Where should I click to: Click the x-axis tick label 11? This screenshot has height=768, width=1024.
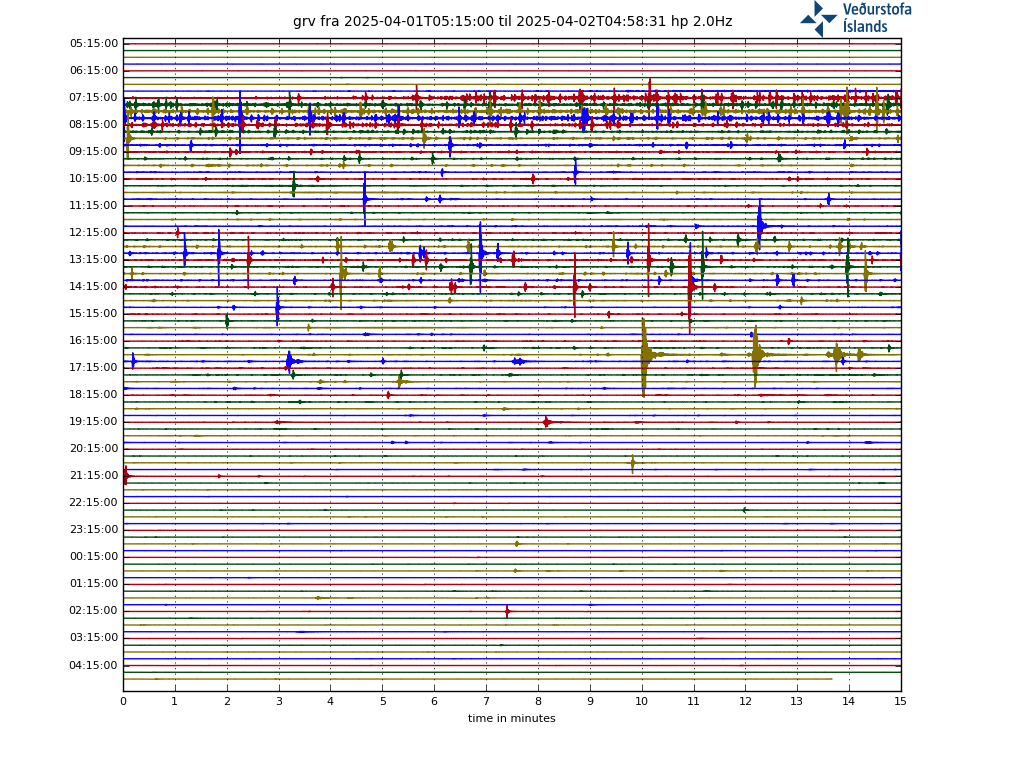coord(694,702)
